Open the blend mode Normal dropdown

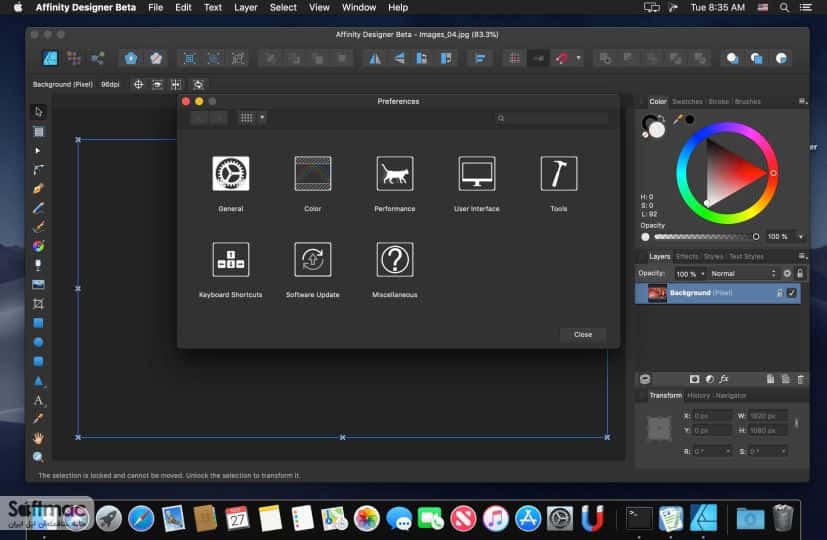click(x=743, y=273)
